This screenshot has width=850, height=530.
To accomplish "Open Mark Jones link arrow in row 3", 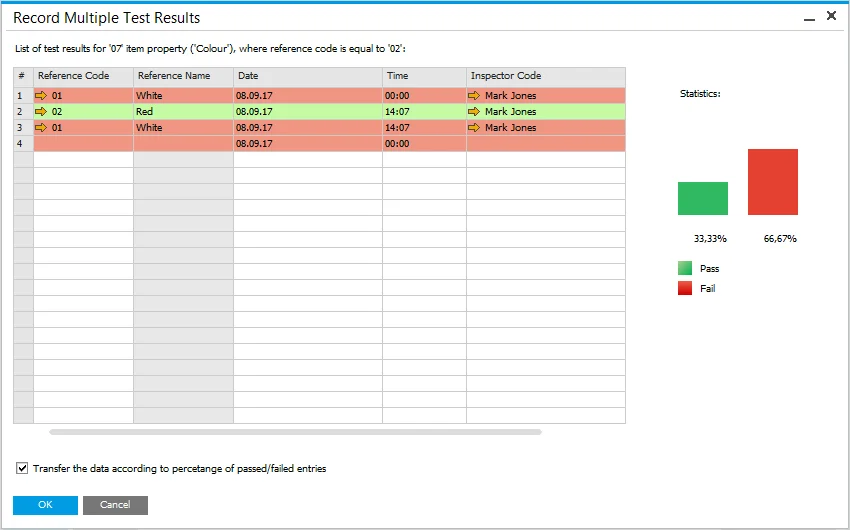I will [x=474, y=128].
